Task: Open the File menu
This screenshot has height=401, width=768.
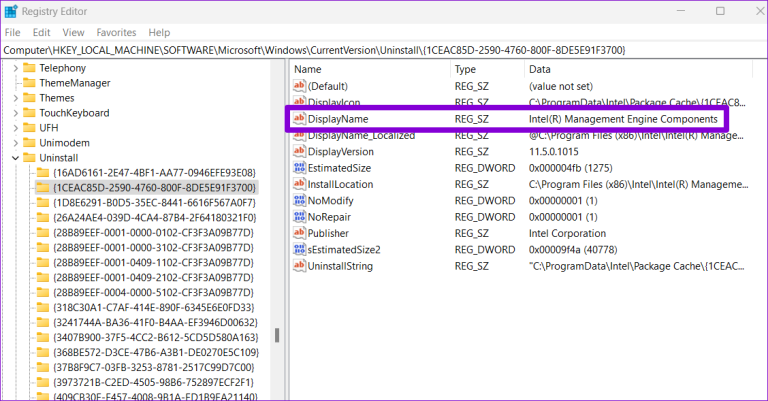Action: (x=13, y=32)
